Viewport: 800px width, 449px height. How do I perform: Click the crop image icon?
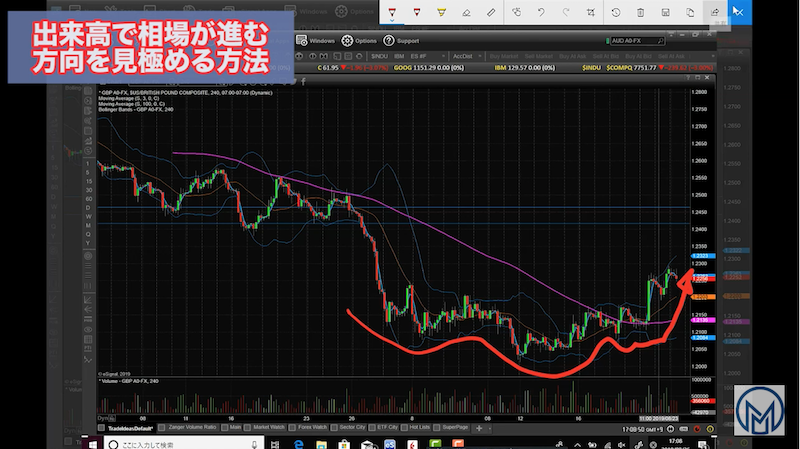point(590,12)
